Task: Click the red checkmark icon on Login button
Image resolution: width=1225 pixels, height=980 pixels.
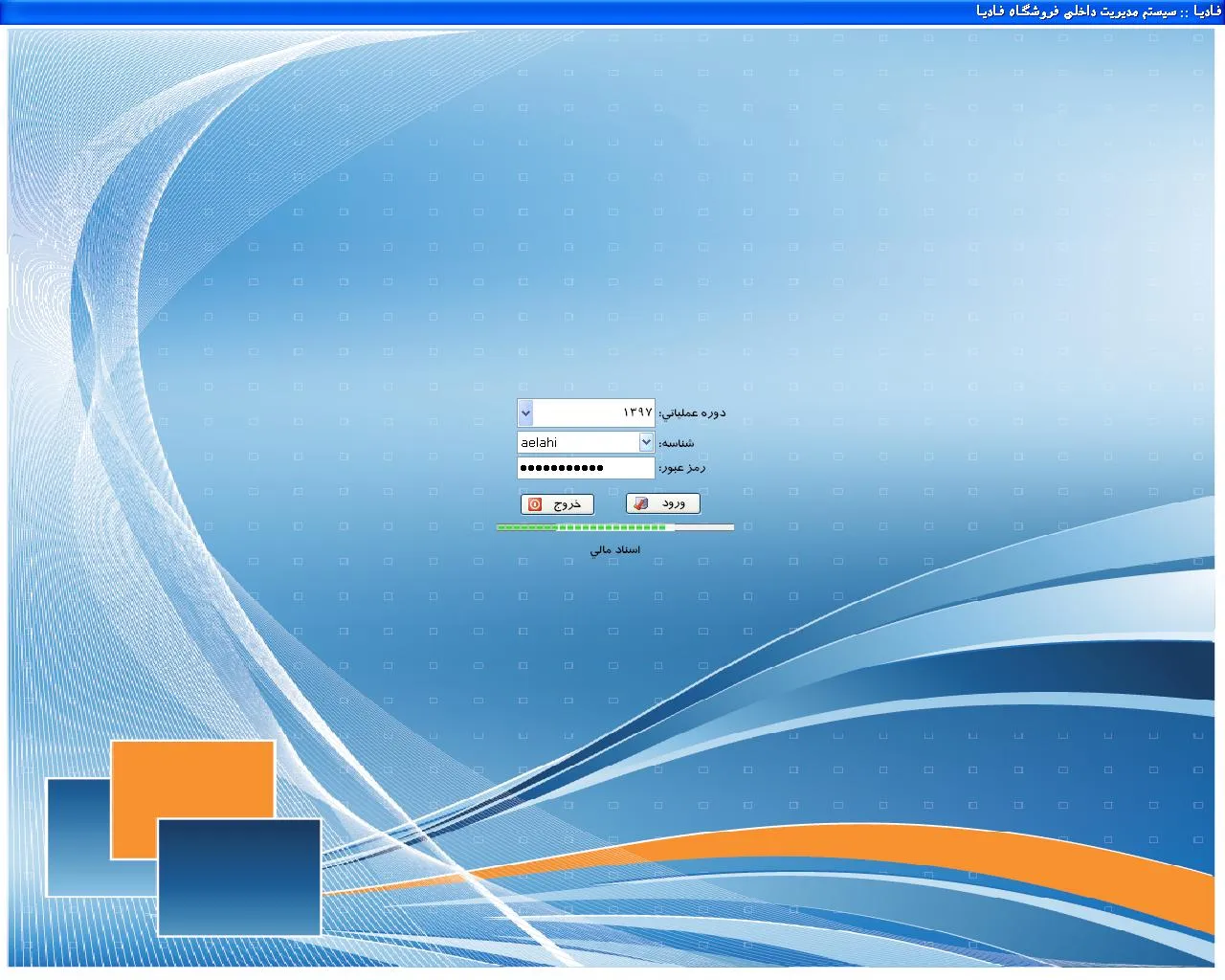Action: 642,504
